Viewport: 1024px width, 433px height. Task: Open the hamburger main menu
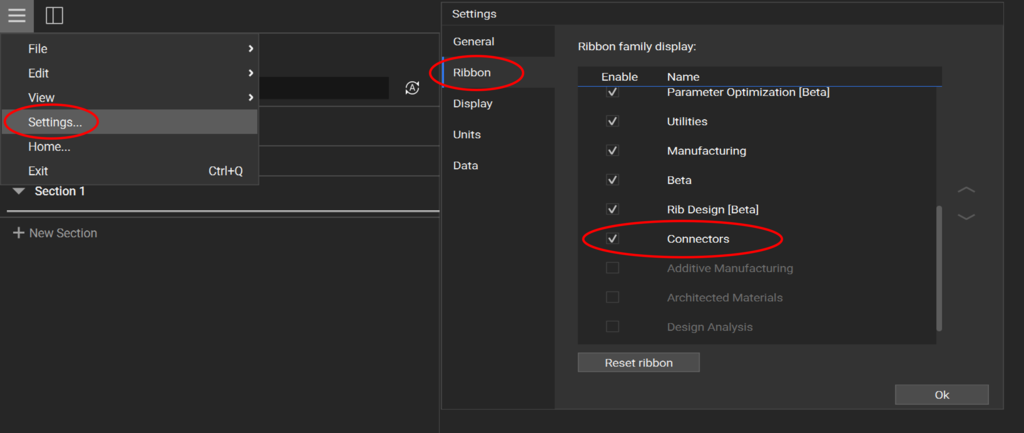click(16, 15)
